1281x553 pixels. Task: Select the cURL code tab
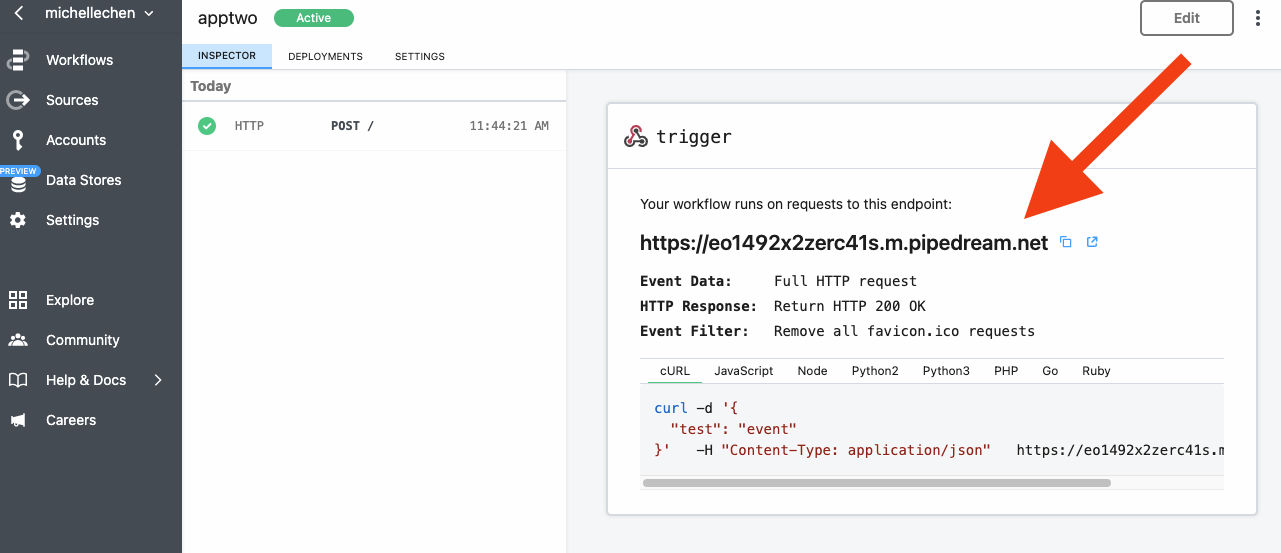[675, 371]
